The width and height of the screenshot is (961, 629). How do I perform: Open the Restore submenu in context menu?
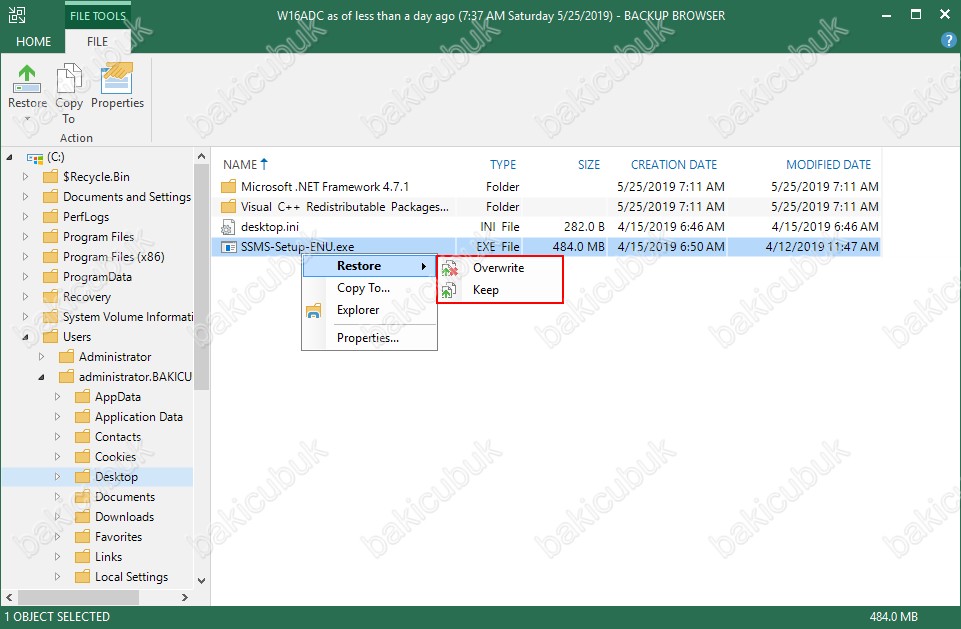click(369, 266)
